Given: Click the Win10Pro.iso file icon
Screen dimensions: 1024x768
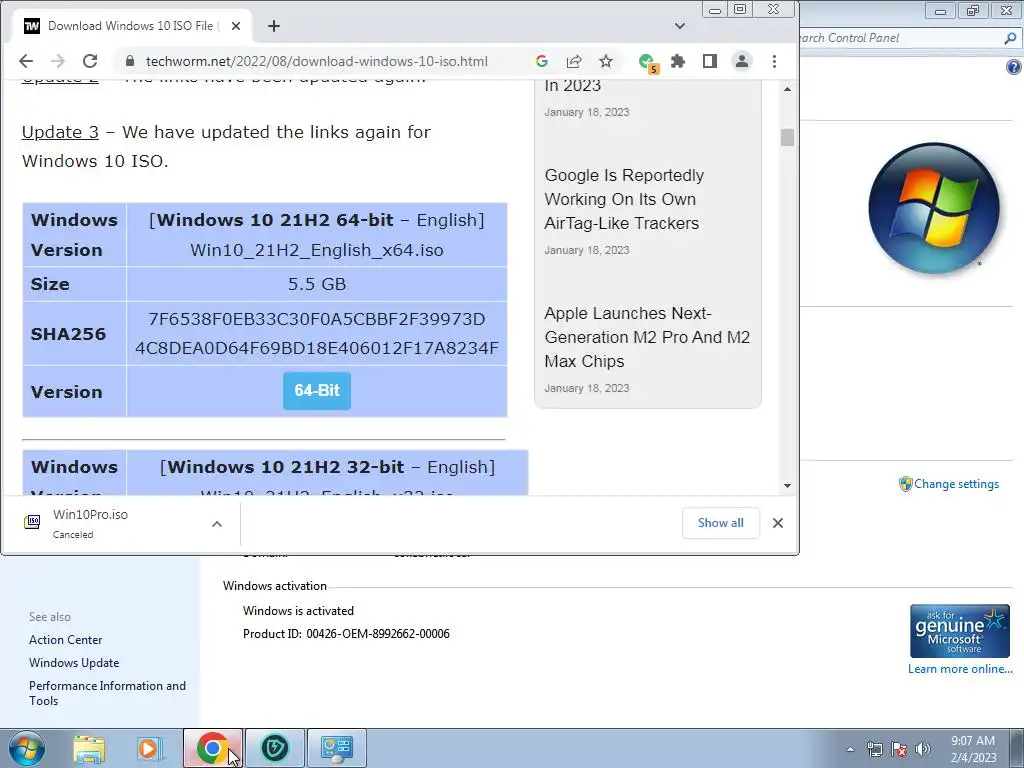Looking at the screenshot, I should point(32,521).
